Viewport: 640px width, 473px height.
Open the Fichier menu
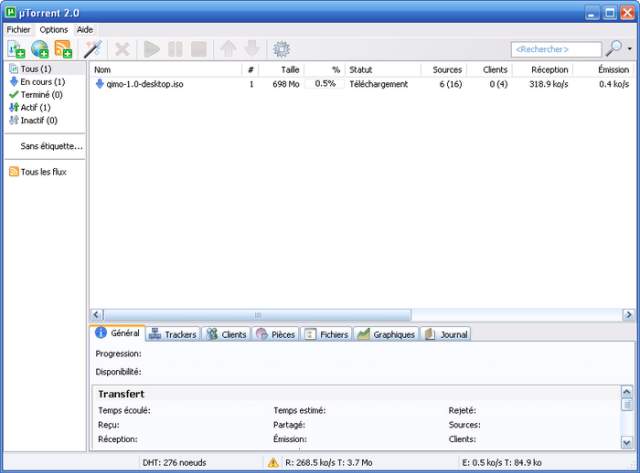click(19, 30)
